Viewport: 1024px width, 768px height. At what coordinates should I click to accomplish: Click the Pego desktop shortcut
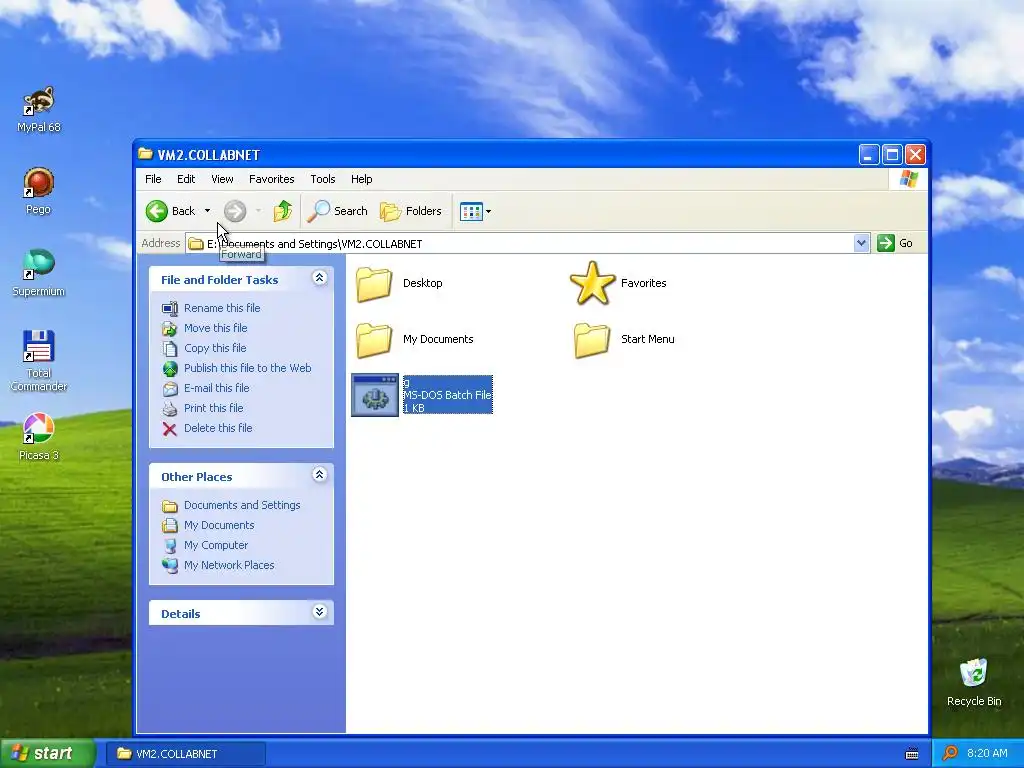[x=39, y=191]
